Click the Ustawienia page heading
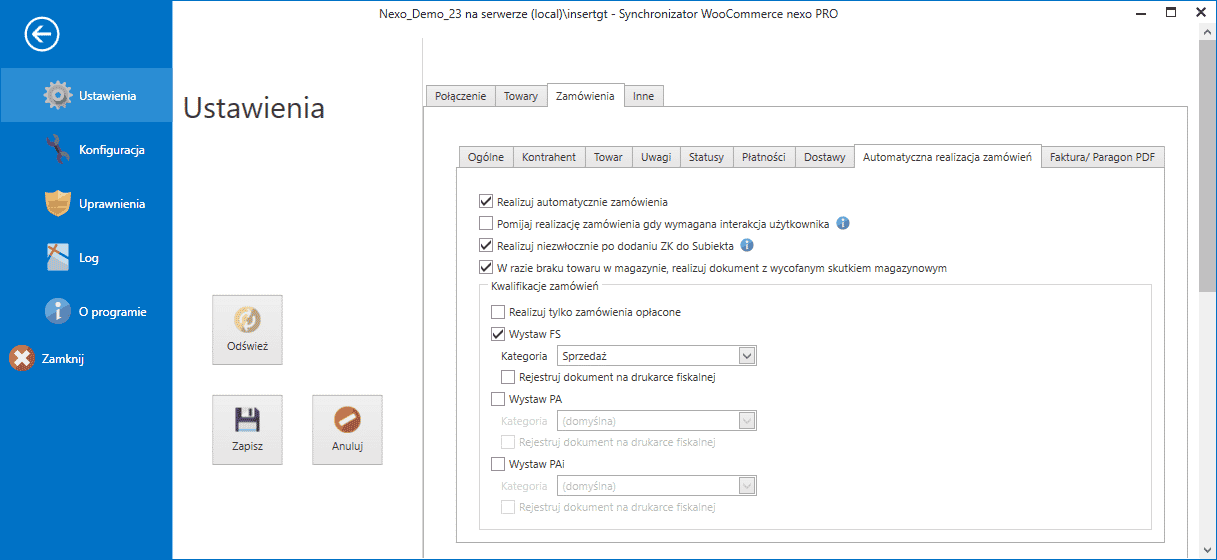The width and height of the screenshot is (1217, 560). click(254, 107)
